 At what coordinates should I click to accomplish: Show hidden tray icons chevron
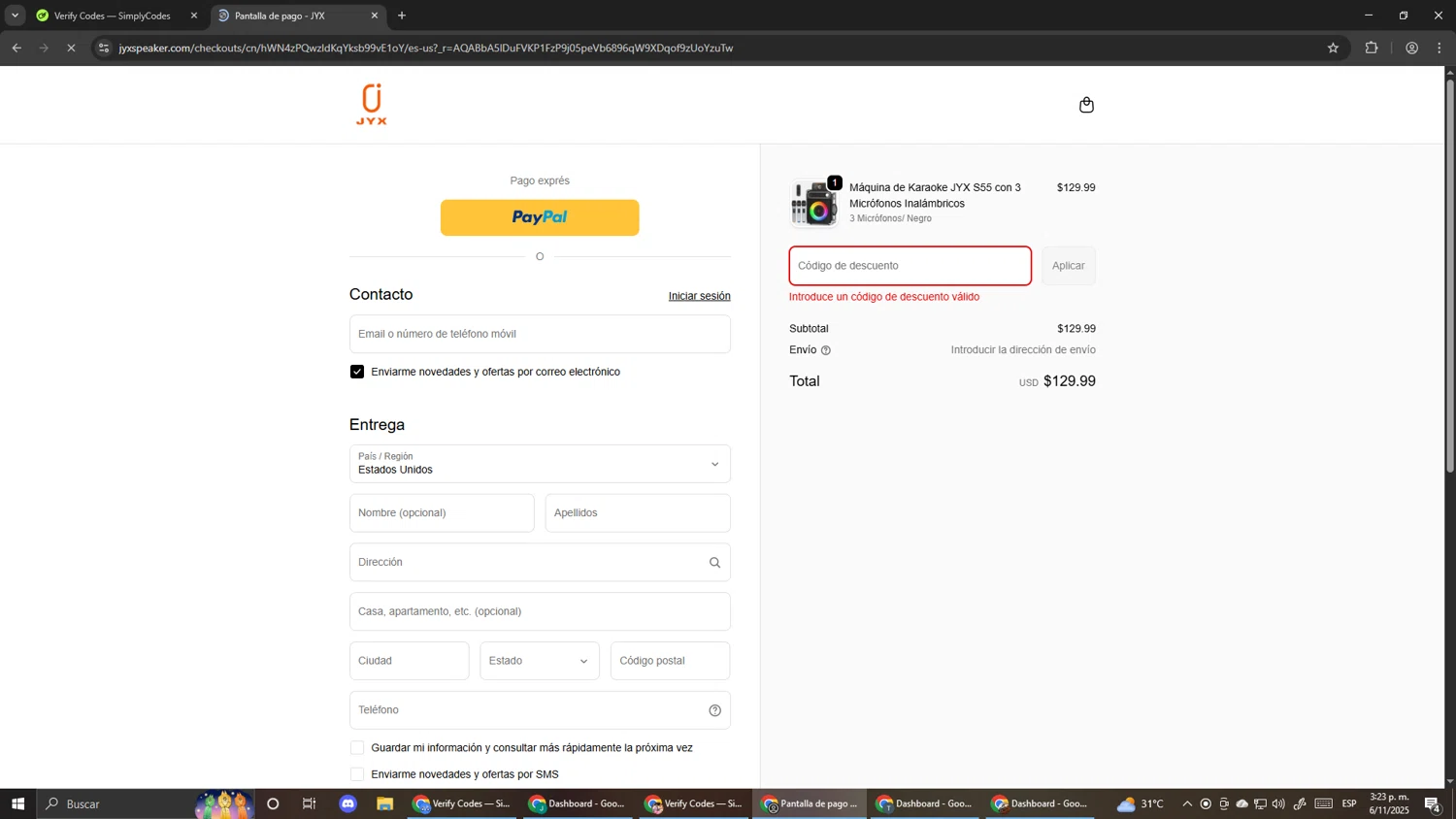tap(1186, 803)
